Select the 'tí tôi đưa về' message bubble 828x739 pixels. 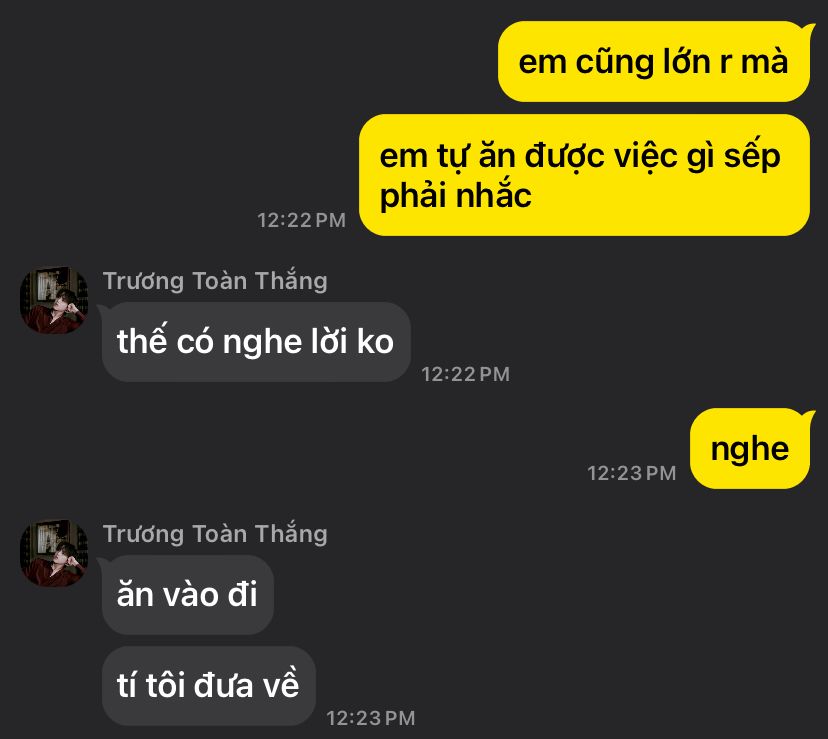(x=209, y=686)
